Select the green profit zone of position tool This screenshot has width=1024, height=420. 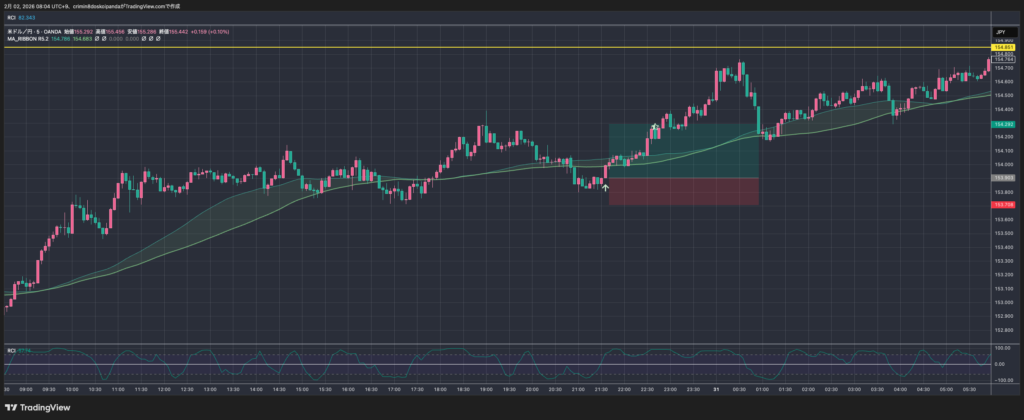coord(683,150)
